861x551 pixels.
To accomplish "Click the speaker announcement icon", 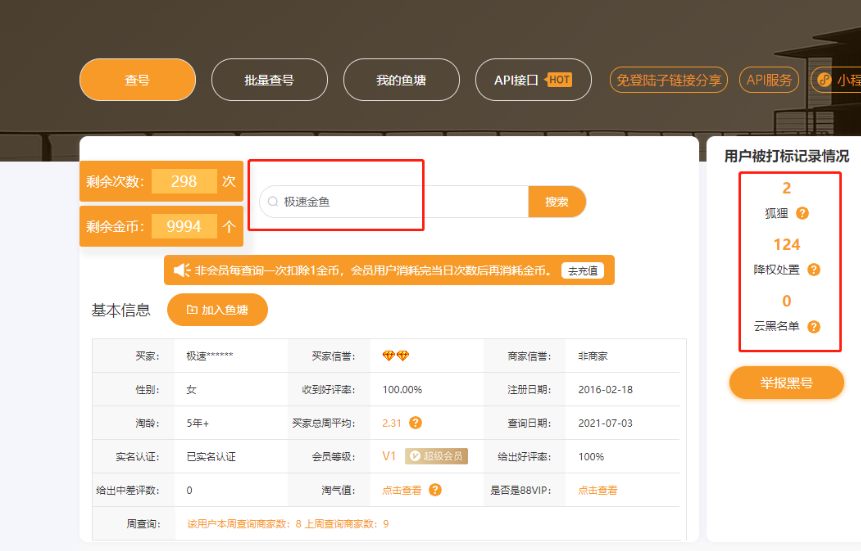I will pyautogui.click(x=181, y=270).
